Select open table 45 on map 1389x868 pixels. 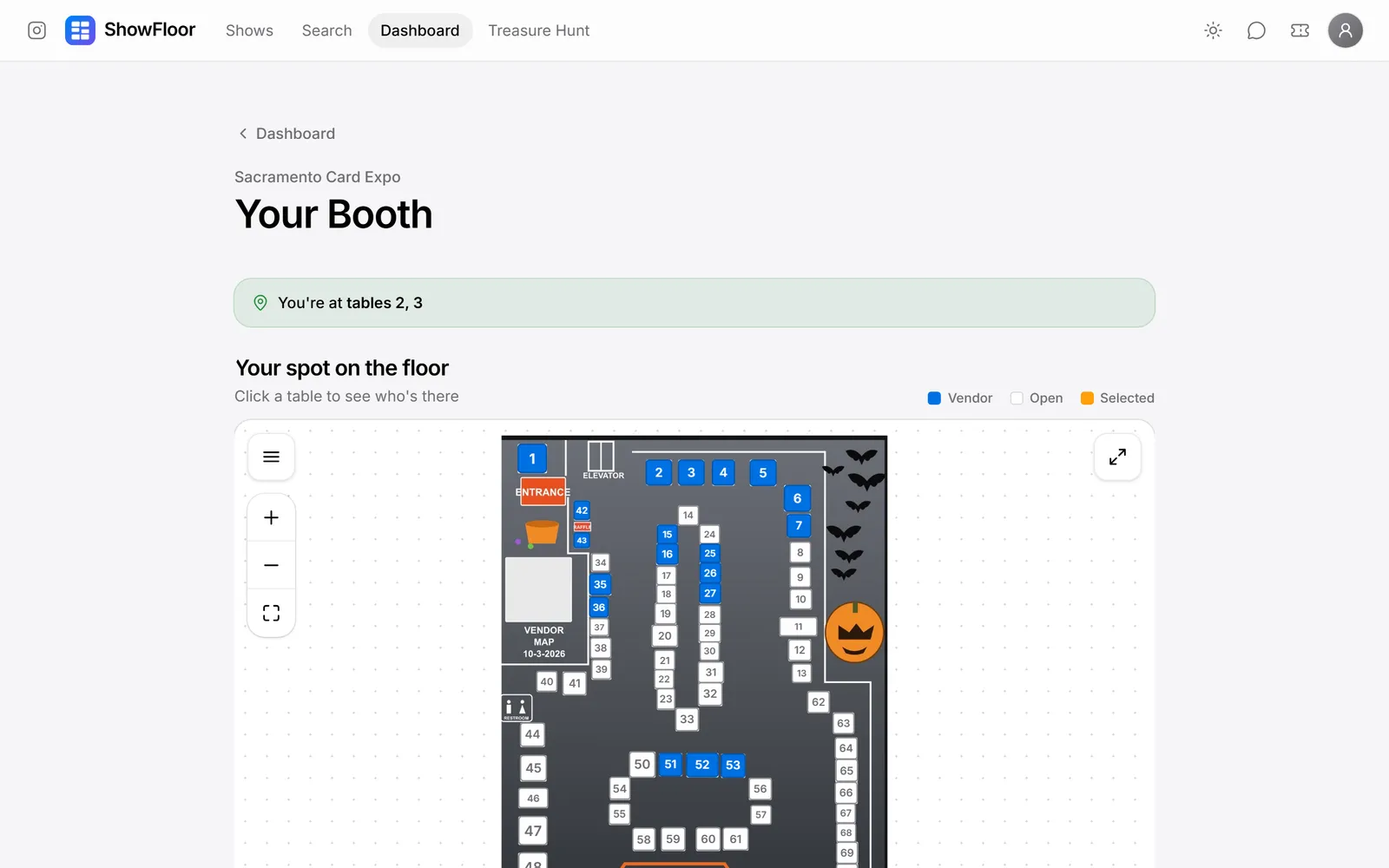coord(533,768)
